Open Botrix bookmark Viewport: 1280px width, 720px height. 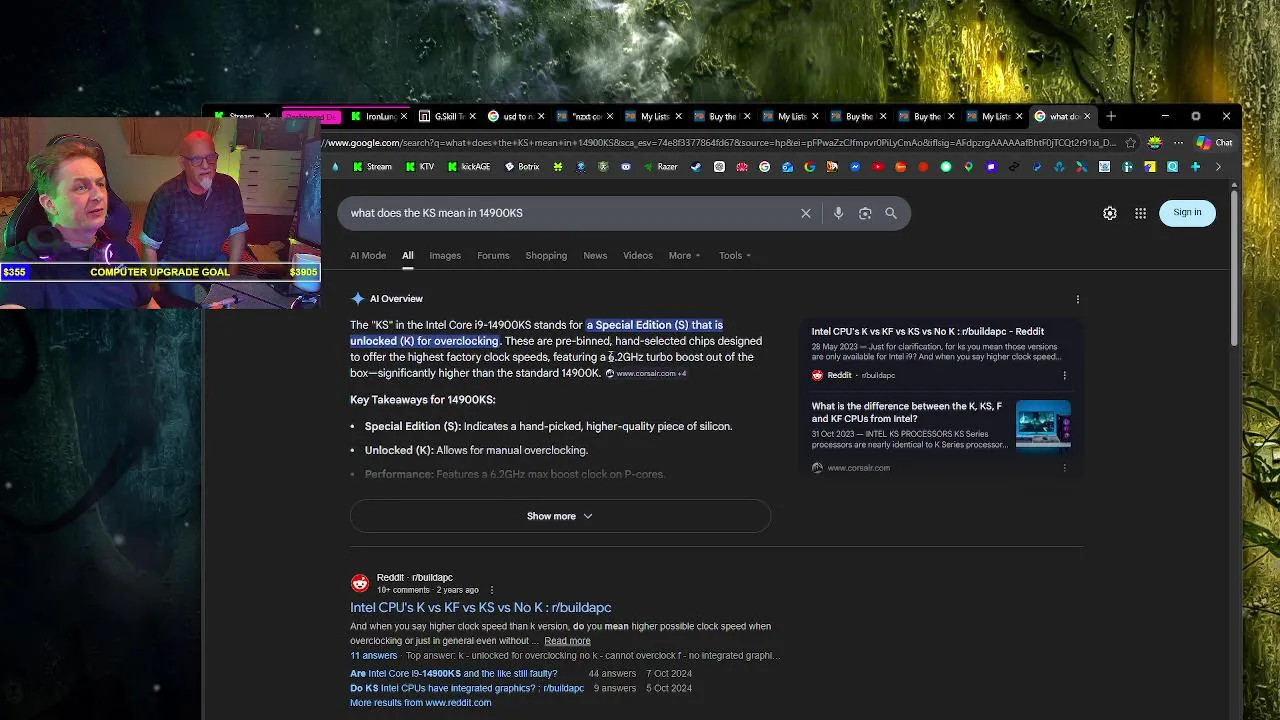point(522,167)
